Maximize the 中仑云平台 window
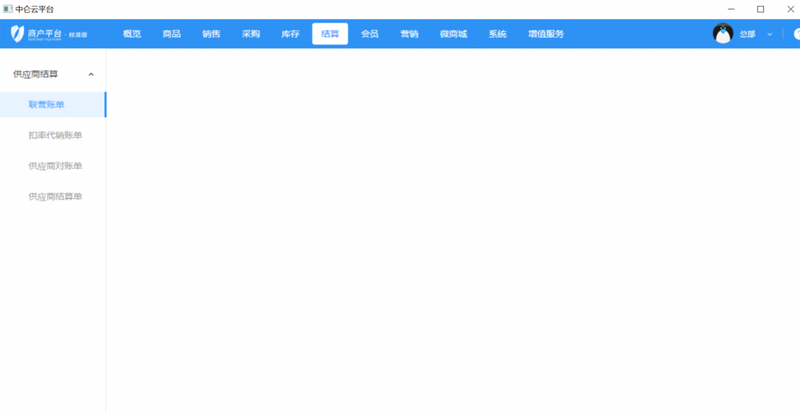 (760, 9)
